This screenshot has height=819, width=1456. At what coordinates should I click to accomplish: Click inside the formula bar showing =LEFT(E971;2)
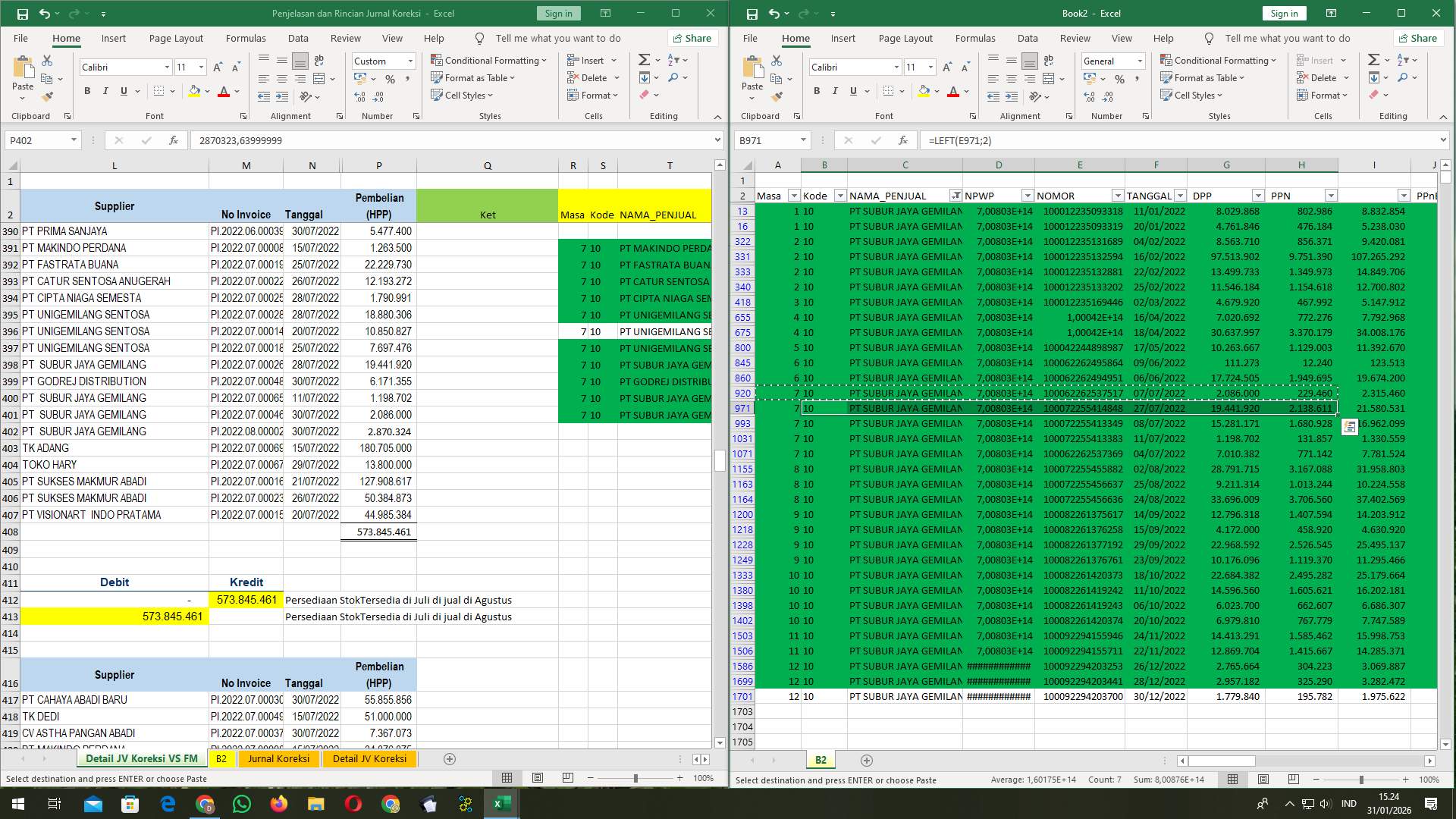(x=1062, y=140)
